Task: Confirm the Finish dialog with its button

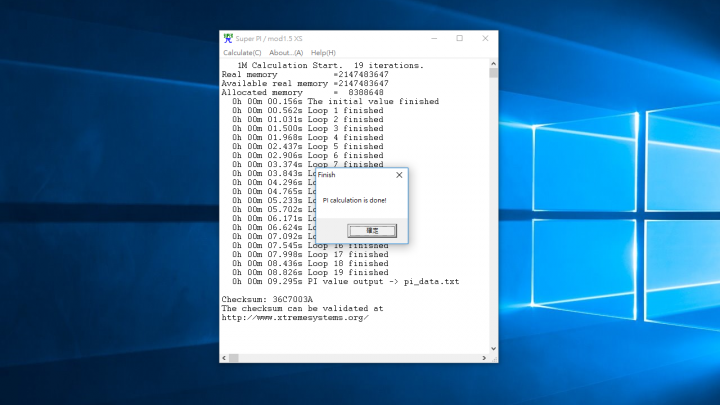Action: (x=372, y=231)
